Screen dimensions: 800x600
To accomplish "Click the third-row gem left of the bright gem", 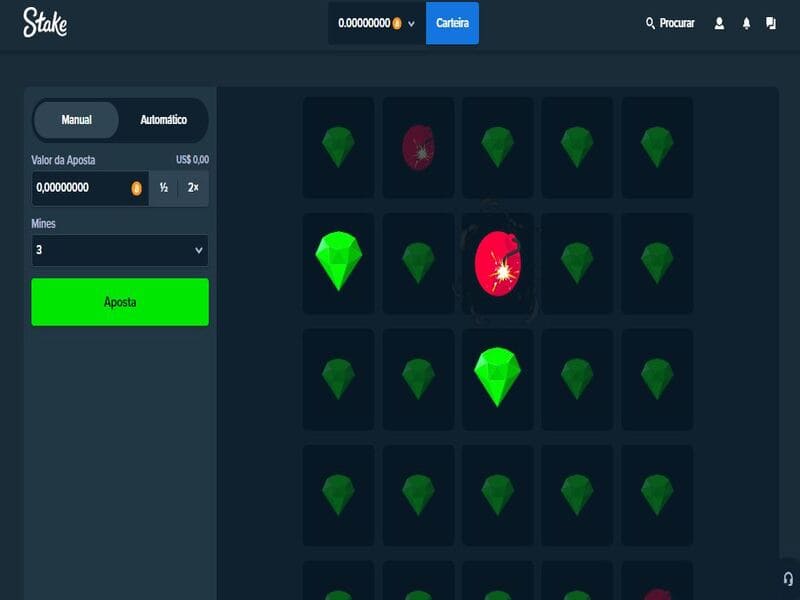I will click(x=418, y=379).
